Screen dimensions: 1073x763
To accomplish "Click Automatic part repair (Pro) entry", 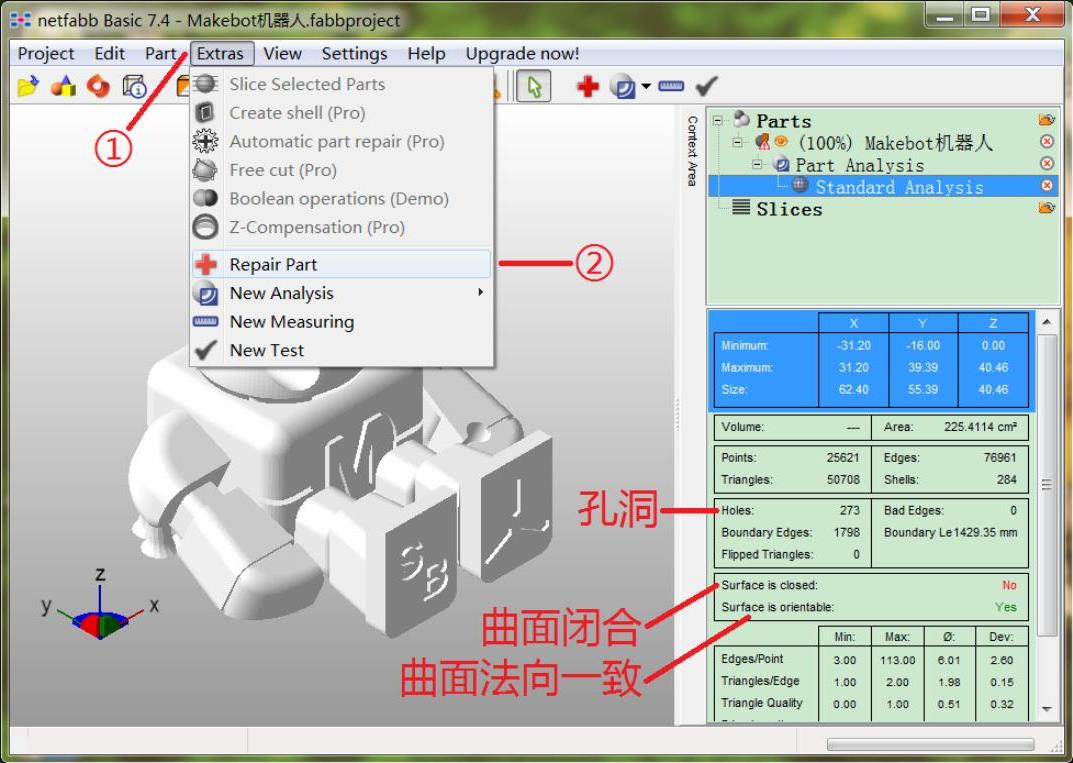I will [x=341, y=142].
